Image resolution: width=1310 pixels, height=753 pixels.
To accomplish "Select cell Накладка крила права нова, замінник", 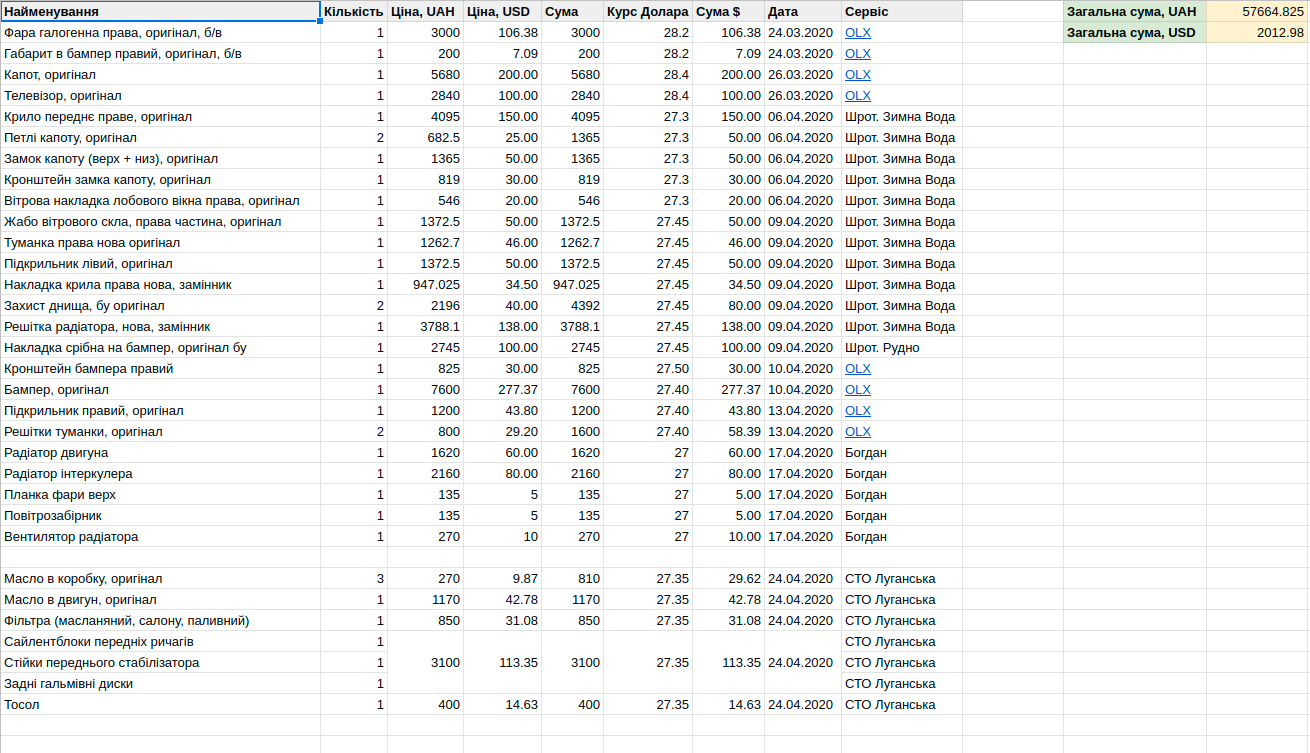I will click(160, 284).
